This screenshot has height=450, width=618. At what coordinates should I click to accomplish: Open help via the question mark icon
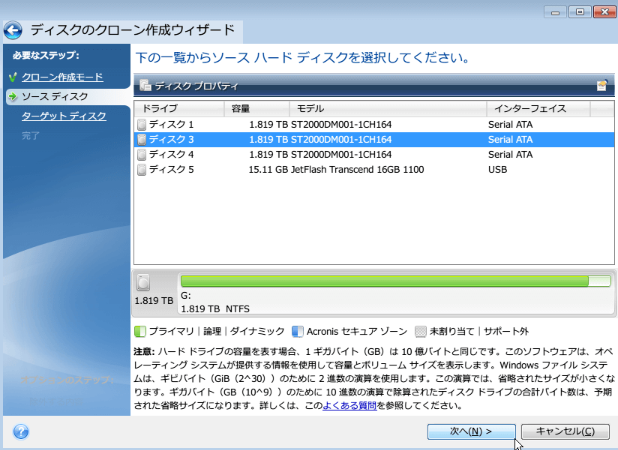21,431
